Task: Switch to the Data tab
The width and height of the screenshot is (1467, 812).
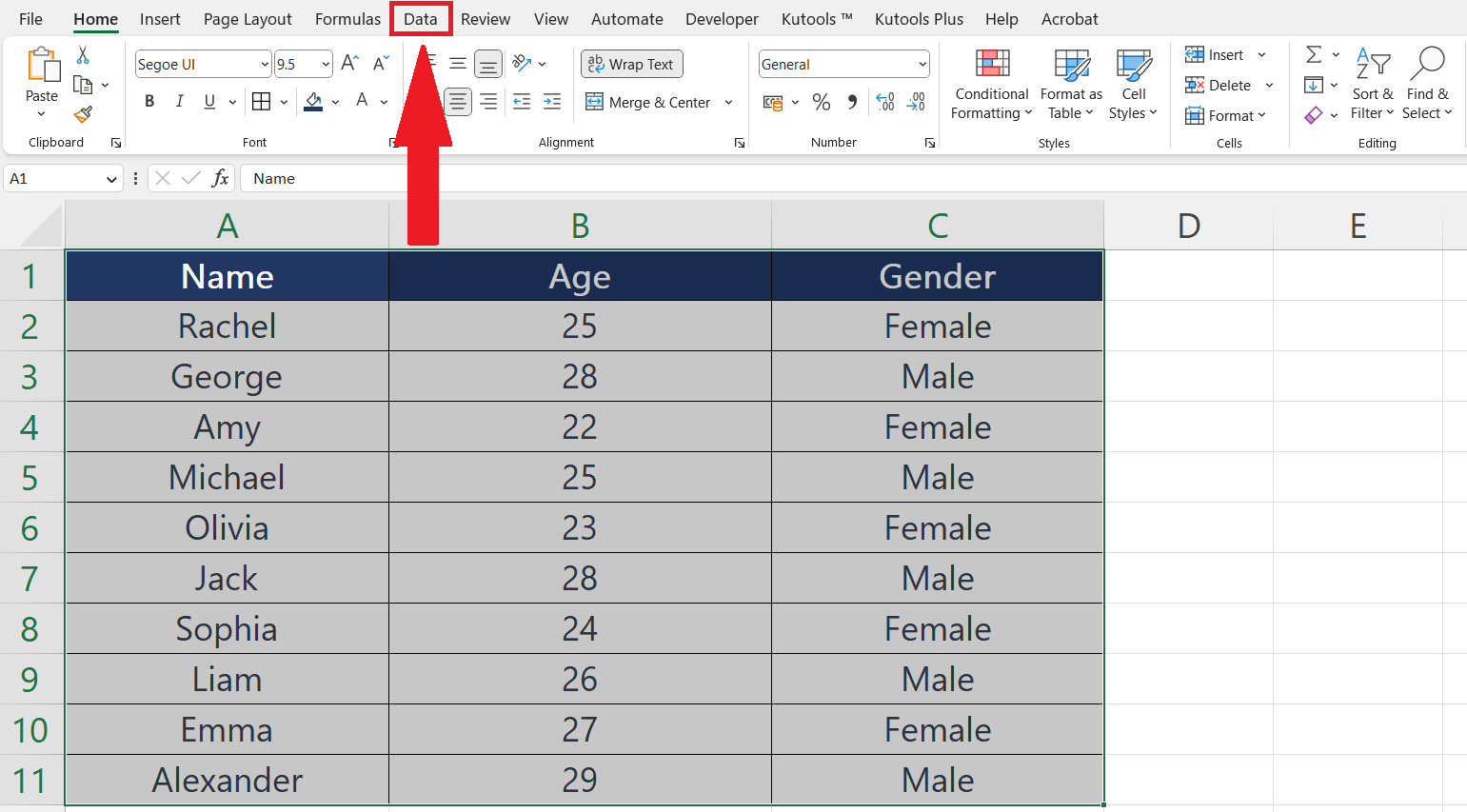Action: pyautogui.click(x=421, y=18)
